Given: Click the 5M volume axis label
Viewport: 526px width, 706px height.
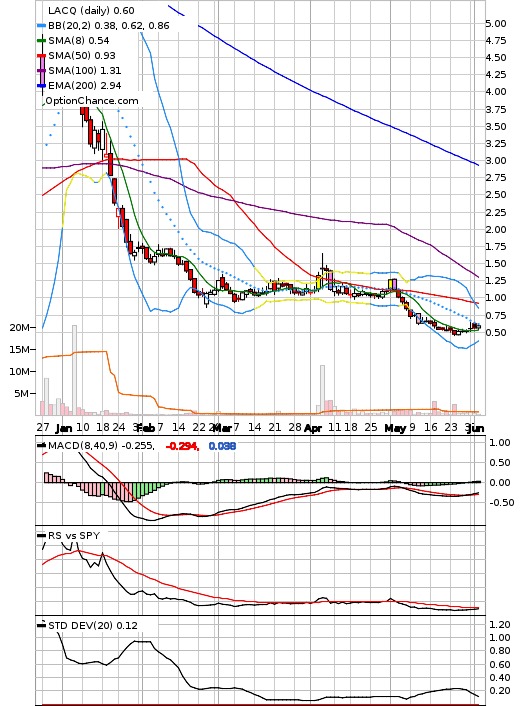Looking at the screenshot, I should 22,394.
